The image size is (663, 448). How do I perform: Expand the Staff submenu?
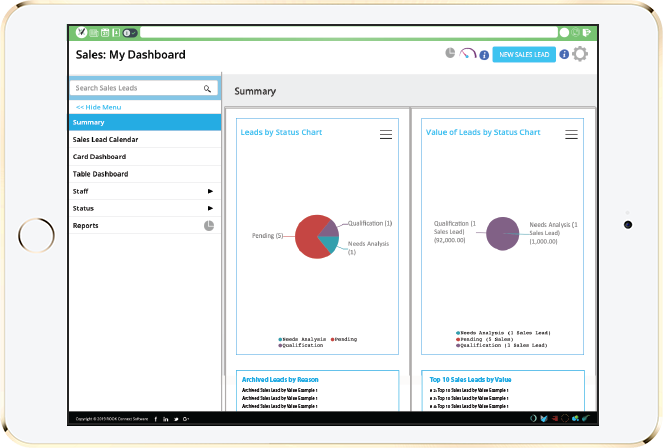210,190
